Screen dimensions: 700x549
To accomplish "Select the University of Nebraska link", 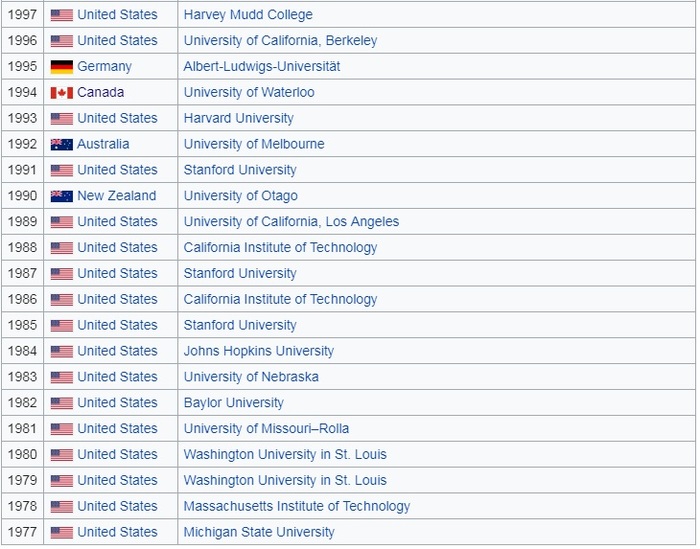I will [251, 377].
